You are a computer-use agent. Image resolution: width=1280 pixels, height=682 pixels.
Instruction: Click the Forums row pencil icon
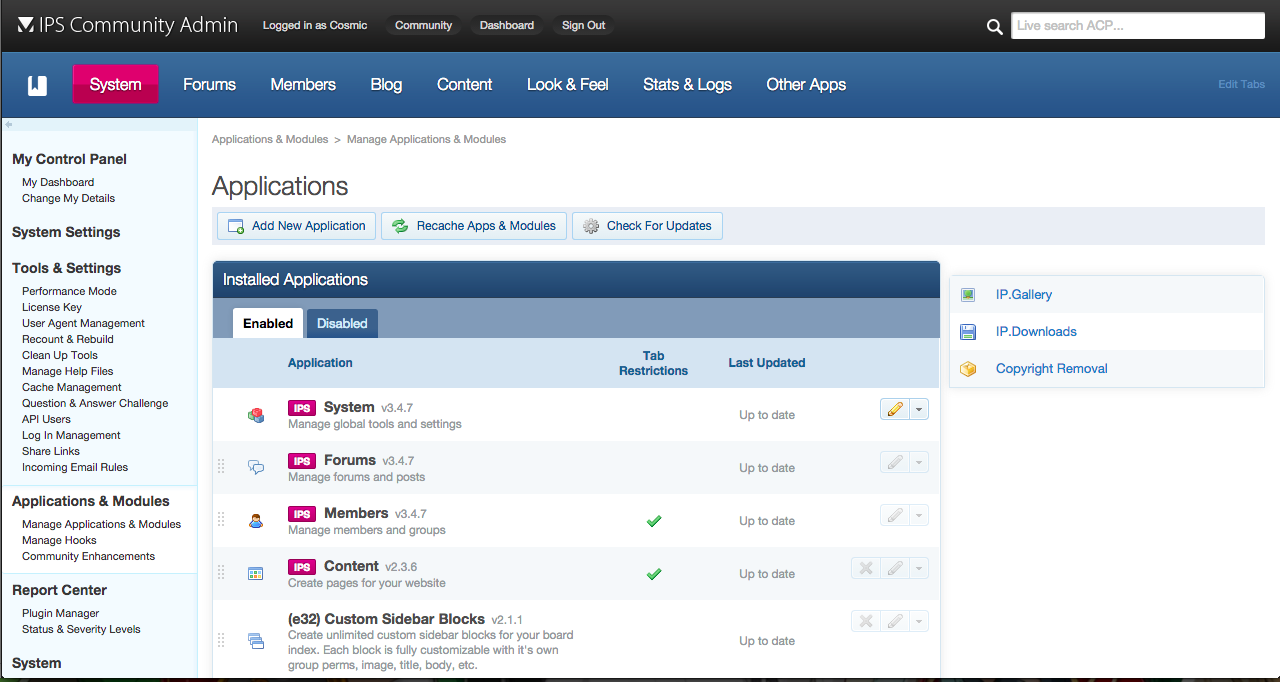pos(895,461)
